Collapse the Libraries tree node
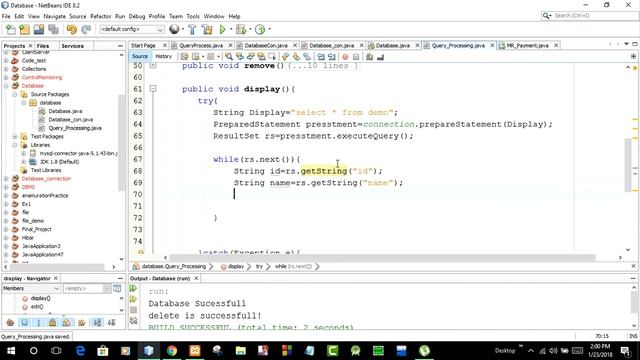The height and width of the screenshot is (360, 640). 15,145
